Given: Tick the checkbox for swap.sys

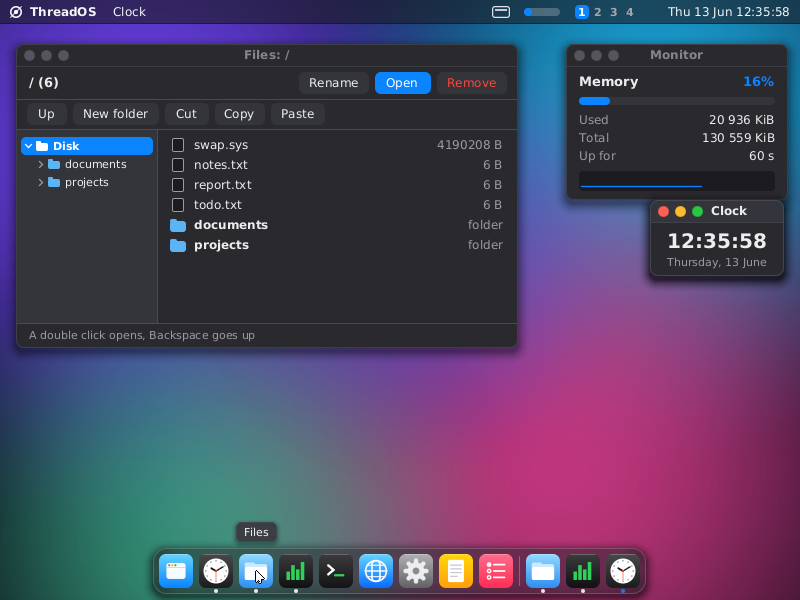Looking at the screenshot, I should click(178, 145).
